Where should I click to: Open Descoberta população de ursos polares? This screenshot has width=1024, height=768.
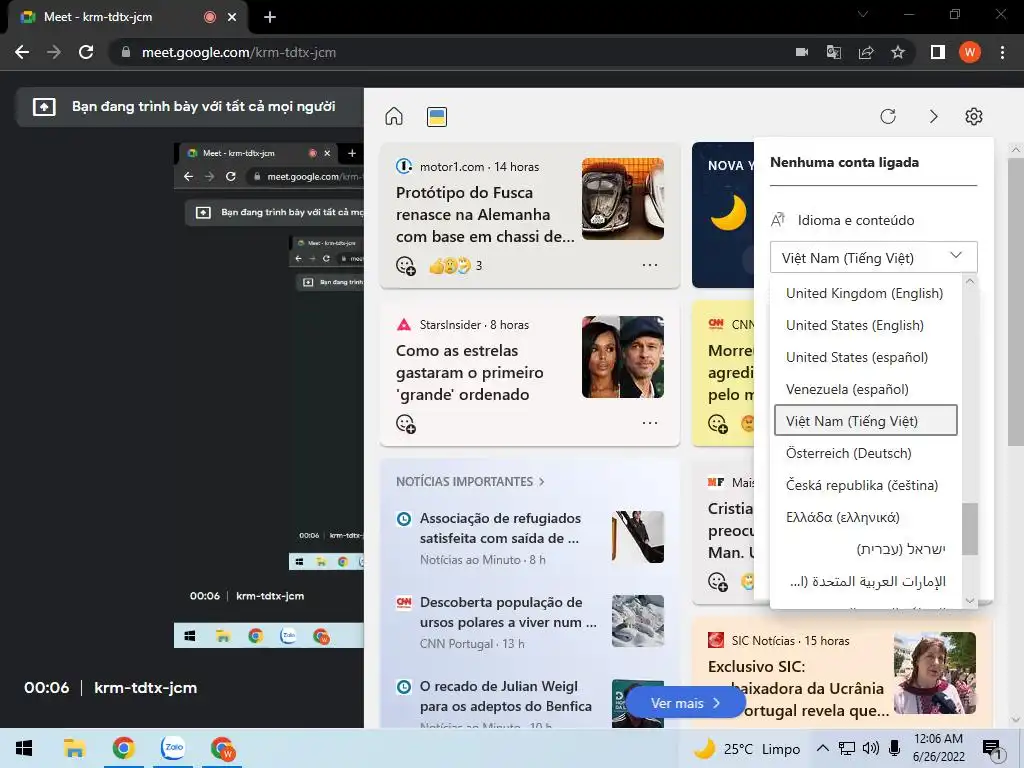tap(508, 612)
